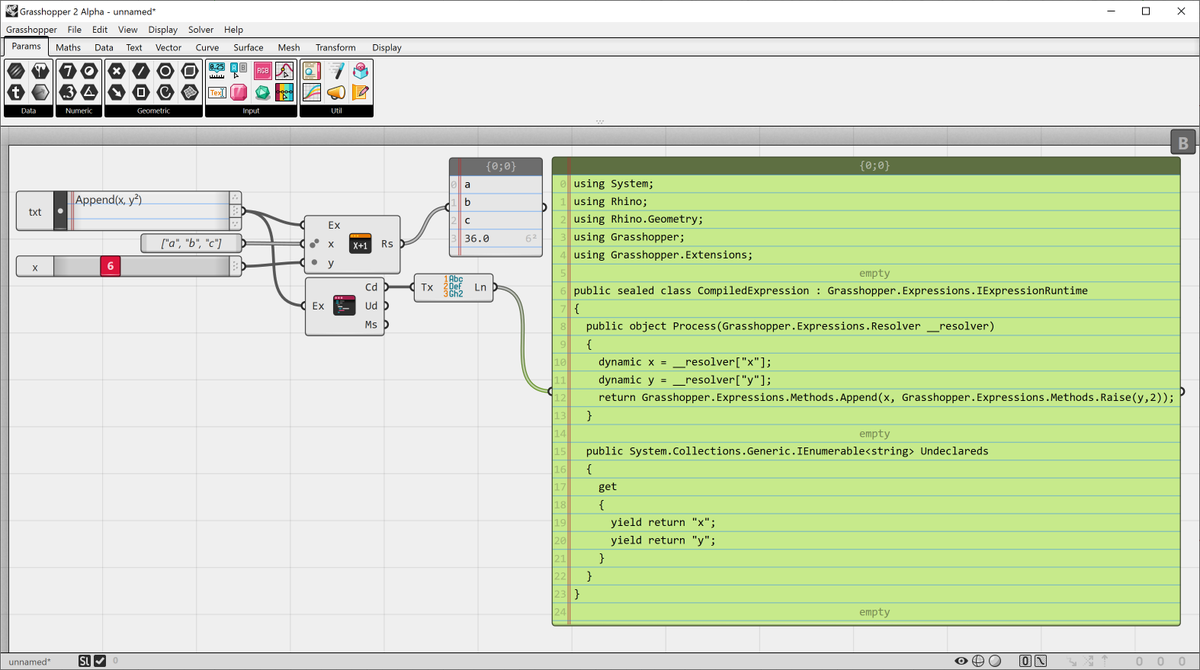
Task: Open the Grasshopper menu
Action: [x=31, y=30]
